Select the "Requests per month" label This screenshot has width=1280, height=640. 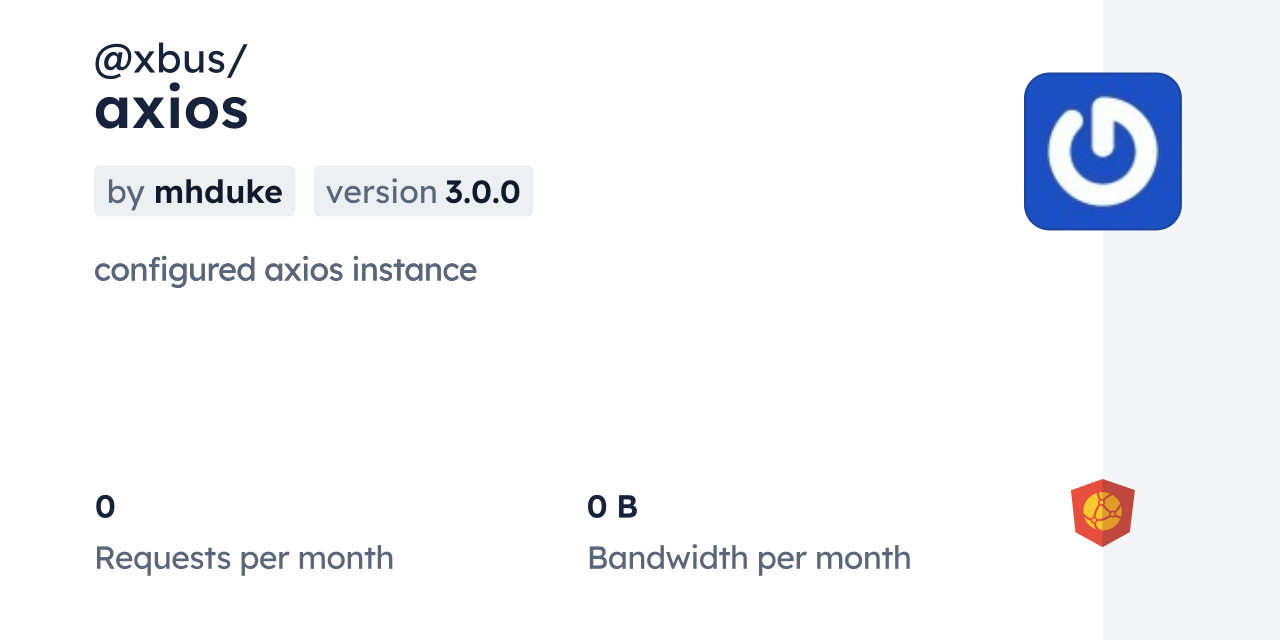click(x=244, y=558)
